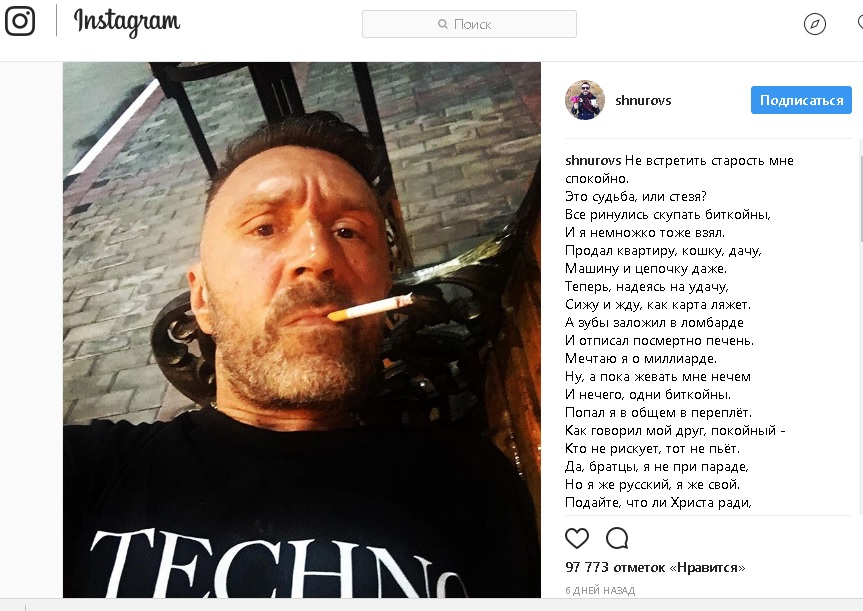The height and width of the screenshot is (611, 863).
Task: Open the partially visible activity icon at top right
Action: tap(860, 23)
